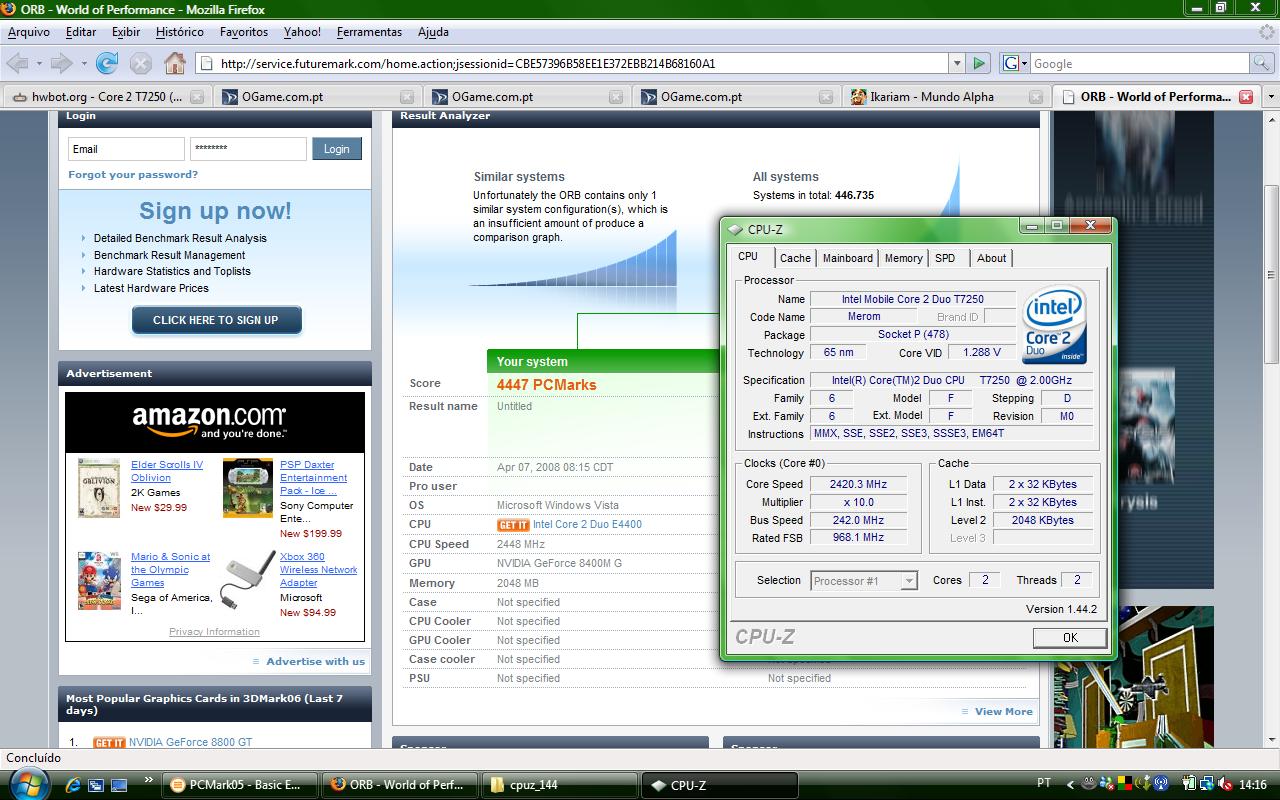This screenshot has height=800, width=1280.
Task: Click the amazon.com banner ad
Action: (215, 422)
